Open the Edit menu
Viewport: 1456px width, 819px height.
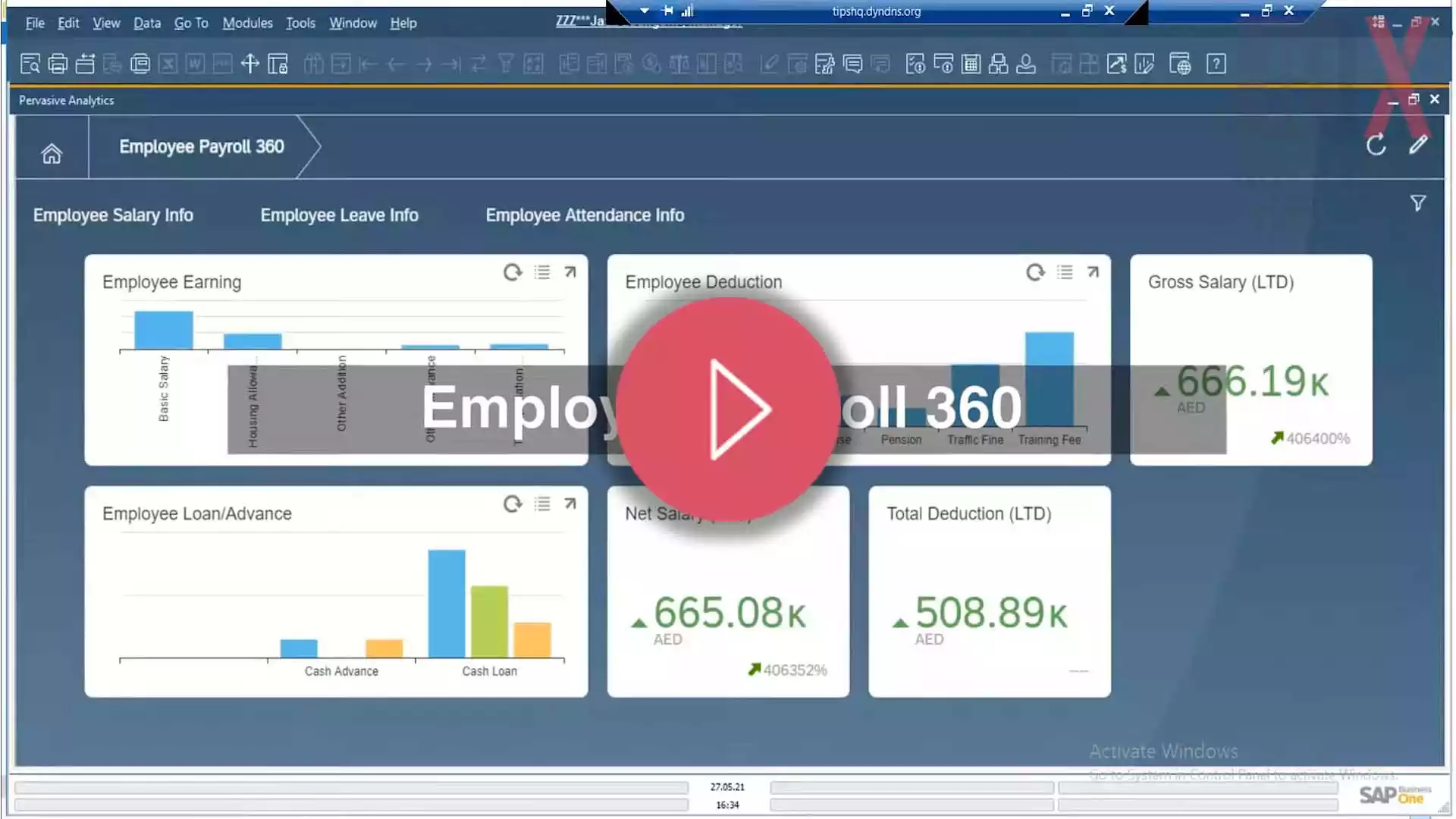68,23
